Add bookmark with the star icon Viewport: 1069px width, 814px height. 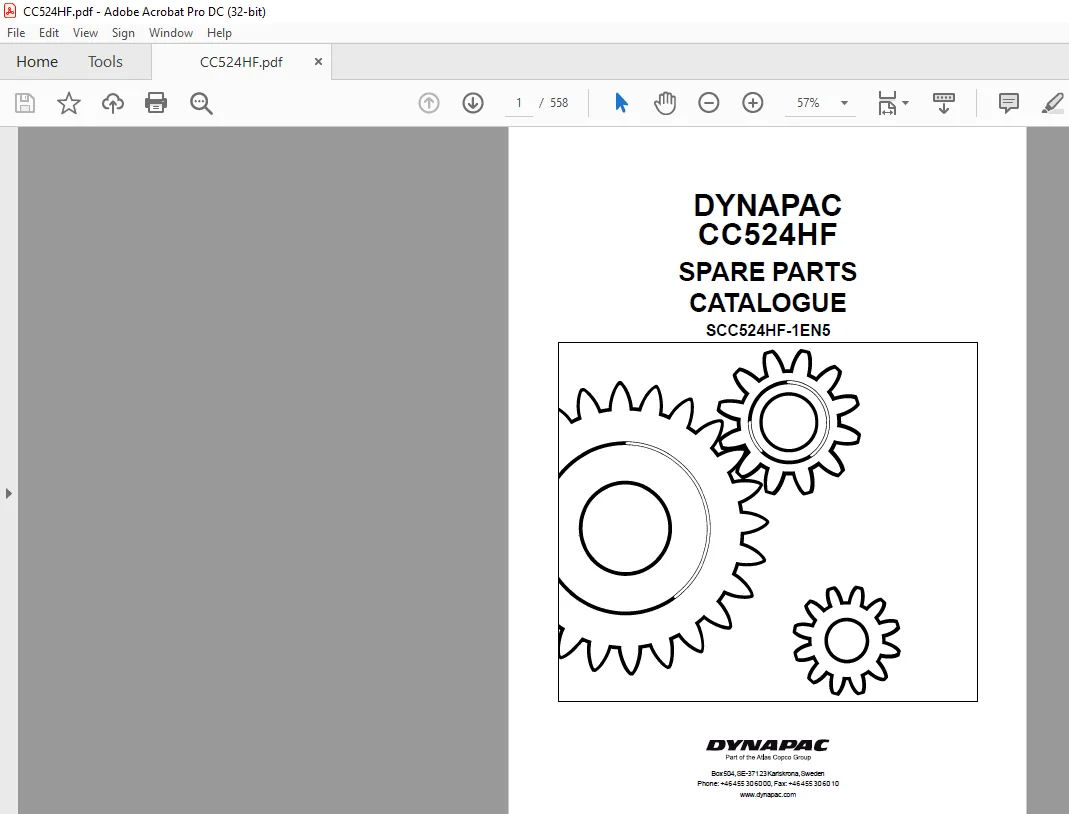[68, 103]
